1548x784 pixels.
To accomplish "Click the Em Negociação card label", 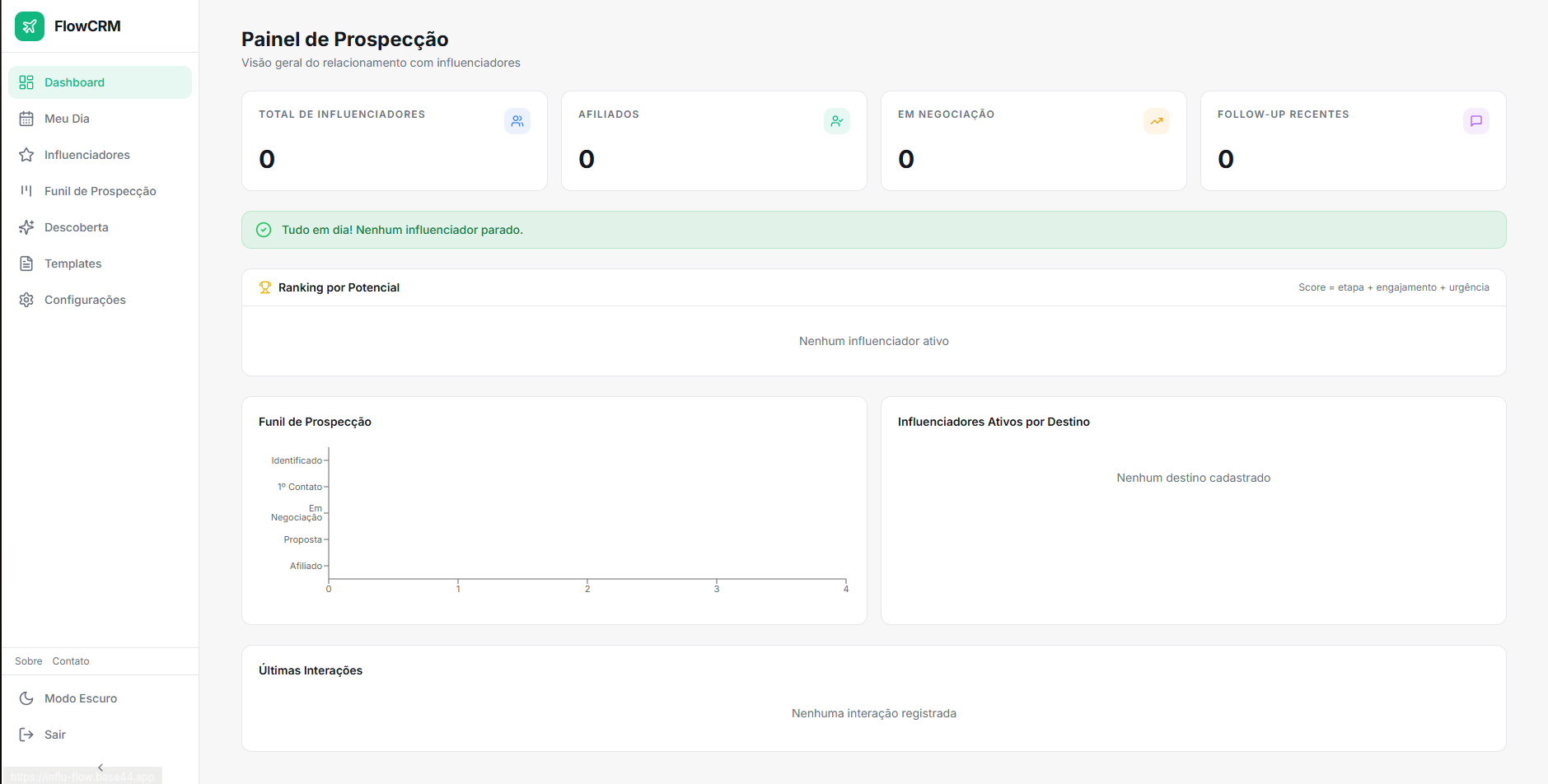I will click(946, 114).
